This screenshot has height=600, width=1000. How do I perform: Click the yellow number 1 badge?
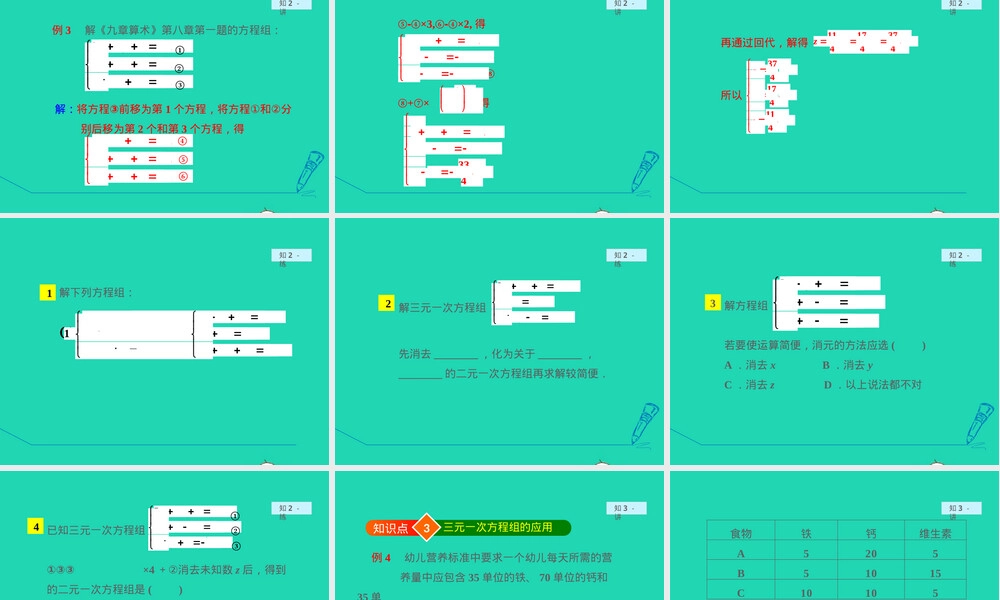48,293
